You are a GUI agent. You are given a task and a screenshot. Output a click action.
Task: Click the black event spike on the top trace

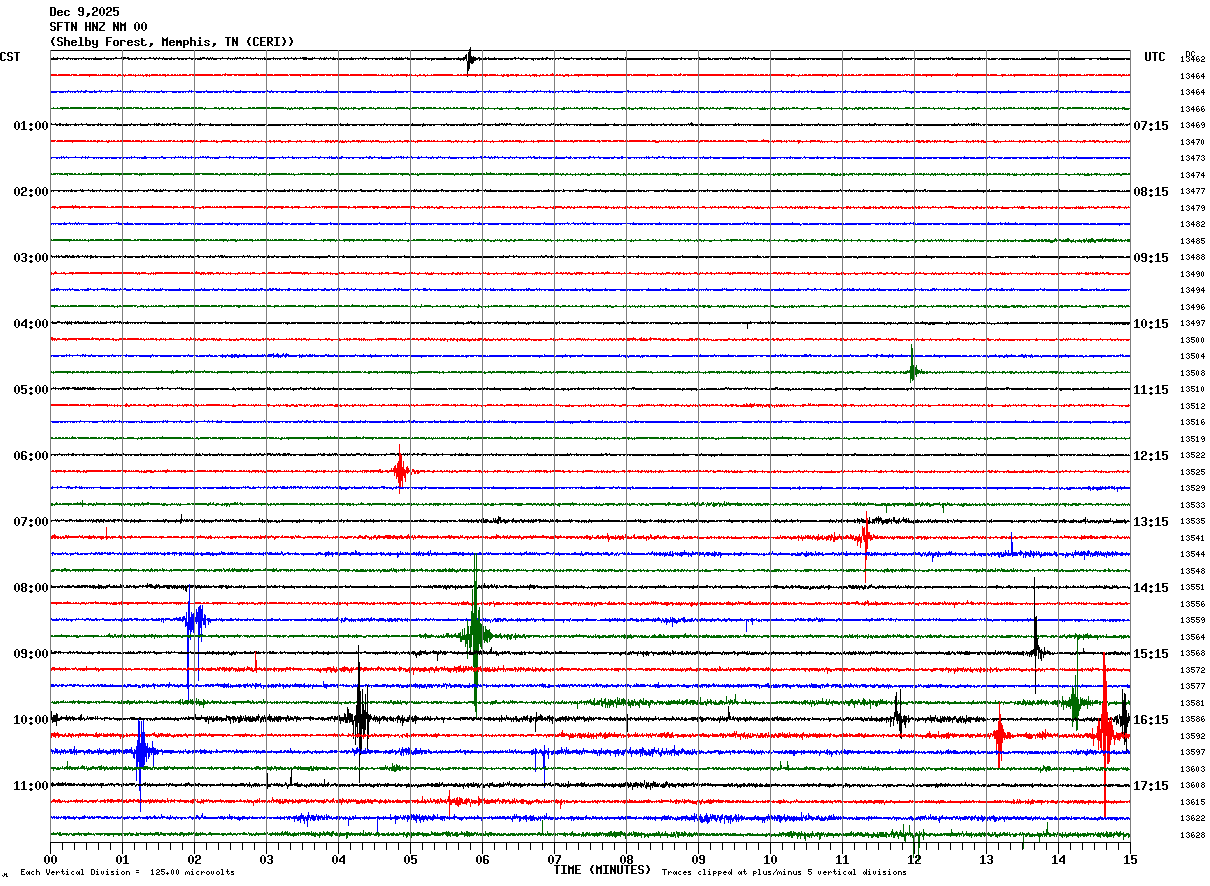[469, 60]
